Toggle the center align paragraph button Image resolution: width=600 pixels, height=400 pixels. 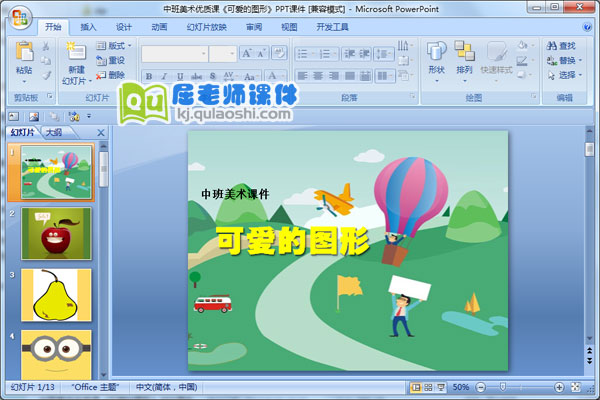click(318, 76)
